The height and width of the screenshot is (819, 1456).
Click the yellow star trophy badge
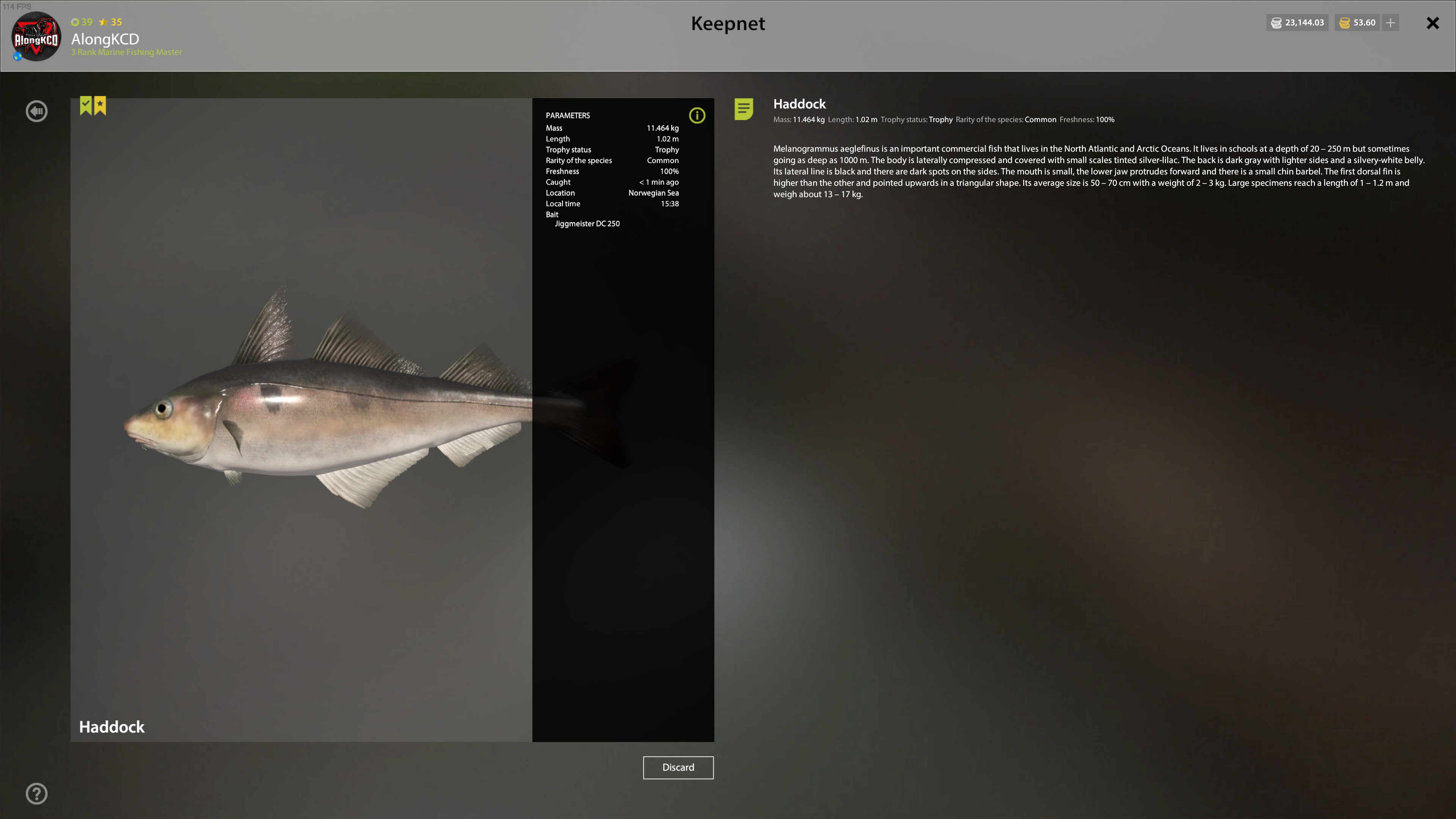tap(100, 105)
